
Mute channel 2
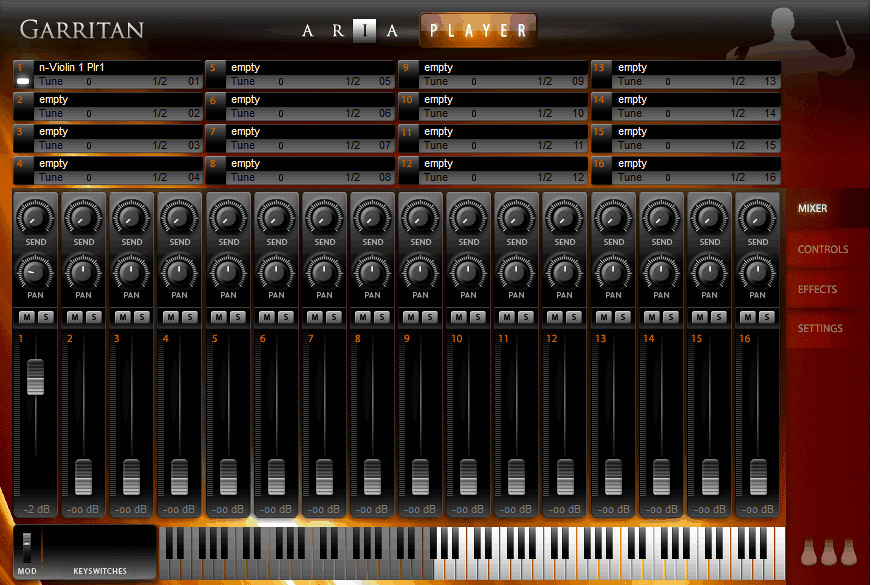(74, 317)
